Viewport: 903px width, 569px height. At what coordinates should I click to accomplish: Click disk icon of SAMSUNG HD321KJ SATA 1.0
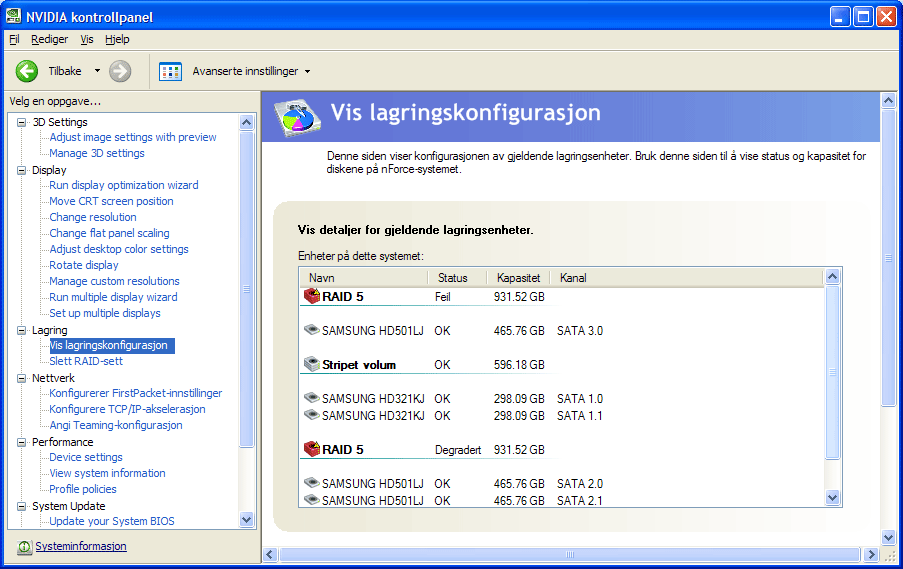coord(312,397)
